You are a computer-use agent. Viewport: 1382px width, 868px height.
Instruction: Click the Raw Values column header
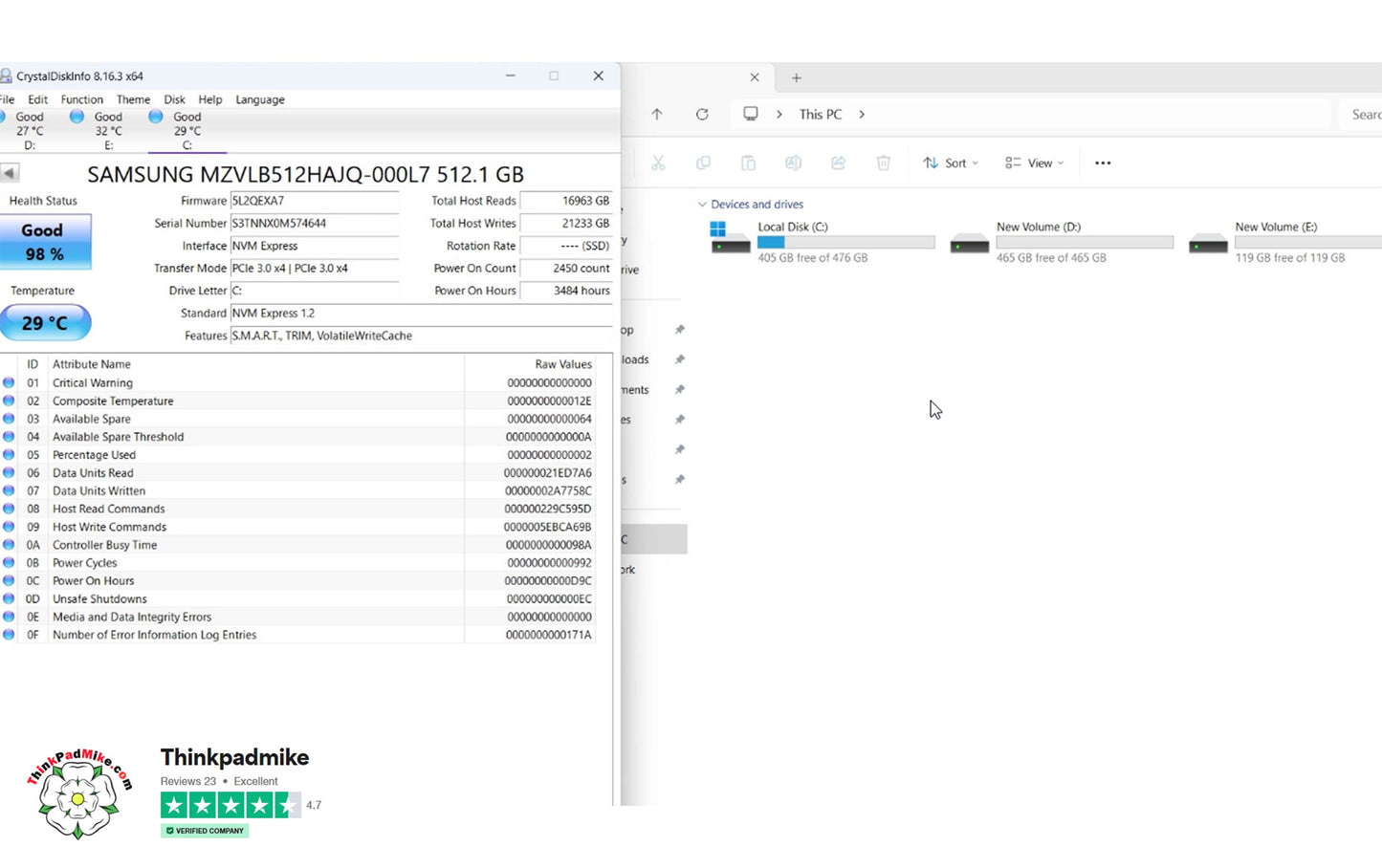(x=530, y=364)
